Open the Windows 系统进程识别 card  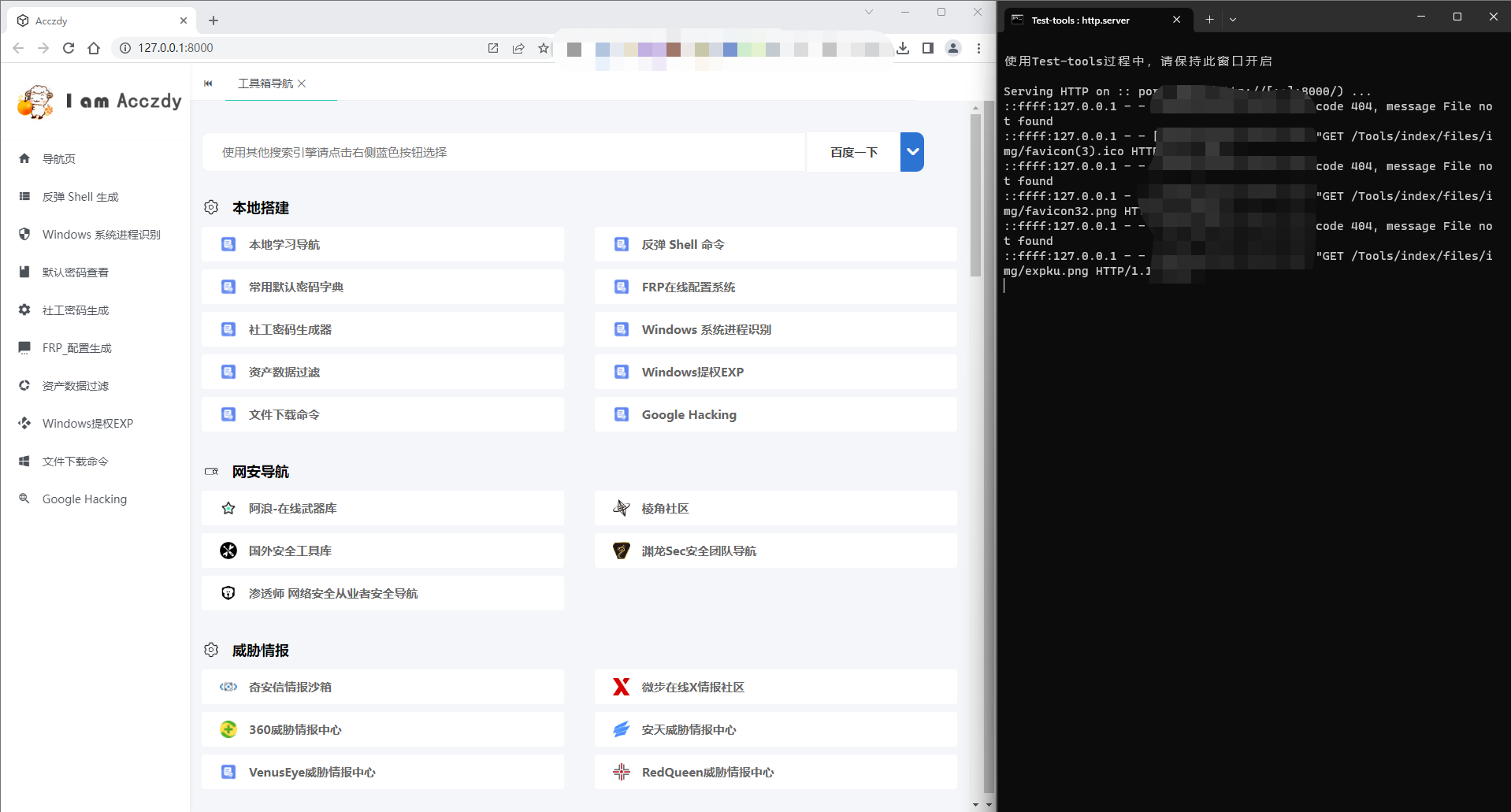tap(776, 330)
